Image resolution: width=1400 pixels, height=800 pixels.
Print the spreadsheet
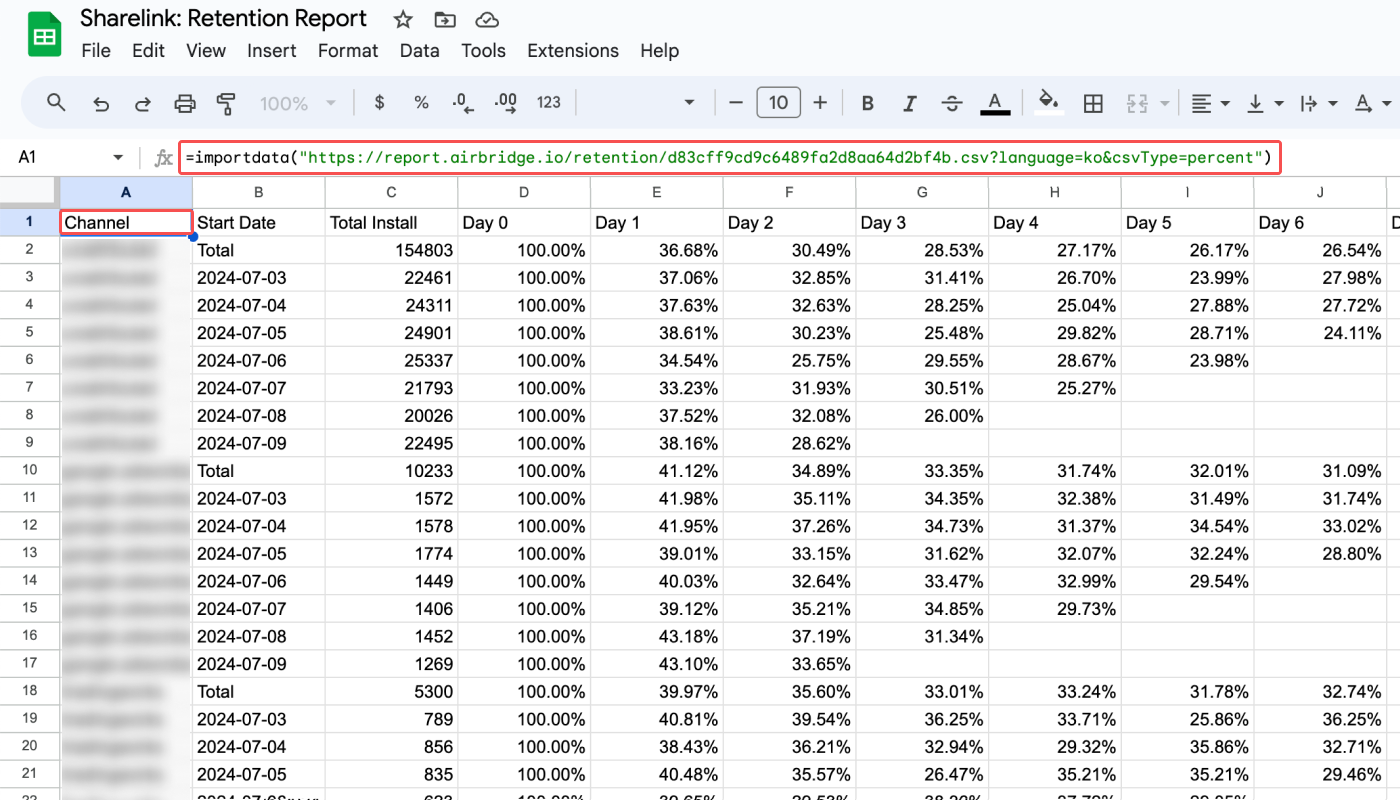(x=185, y=102)
